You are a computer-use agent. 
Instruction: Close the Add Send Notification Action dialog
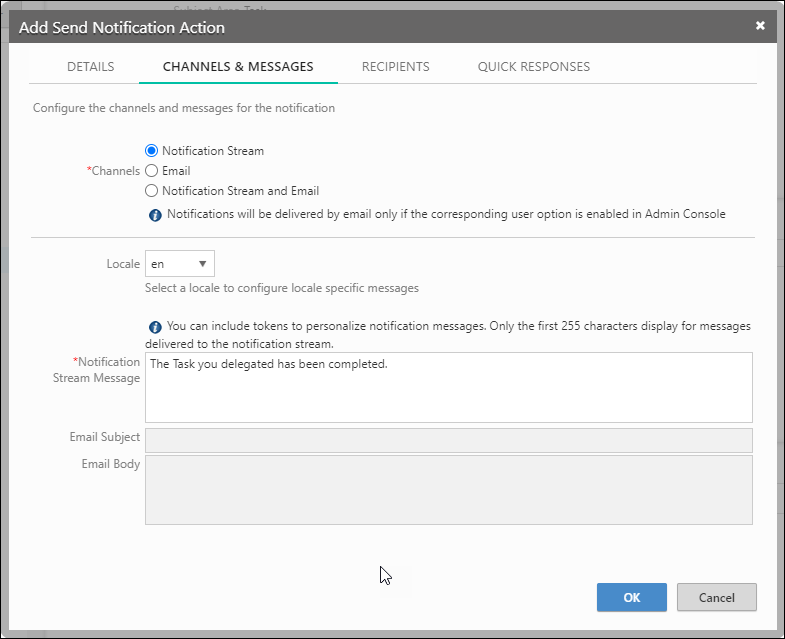[760, 26]
